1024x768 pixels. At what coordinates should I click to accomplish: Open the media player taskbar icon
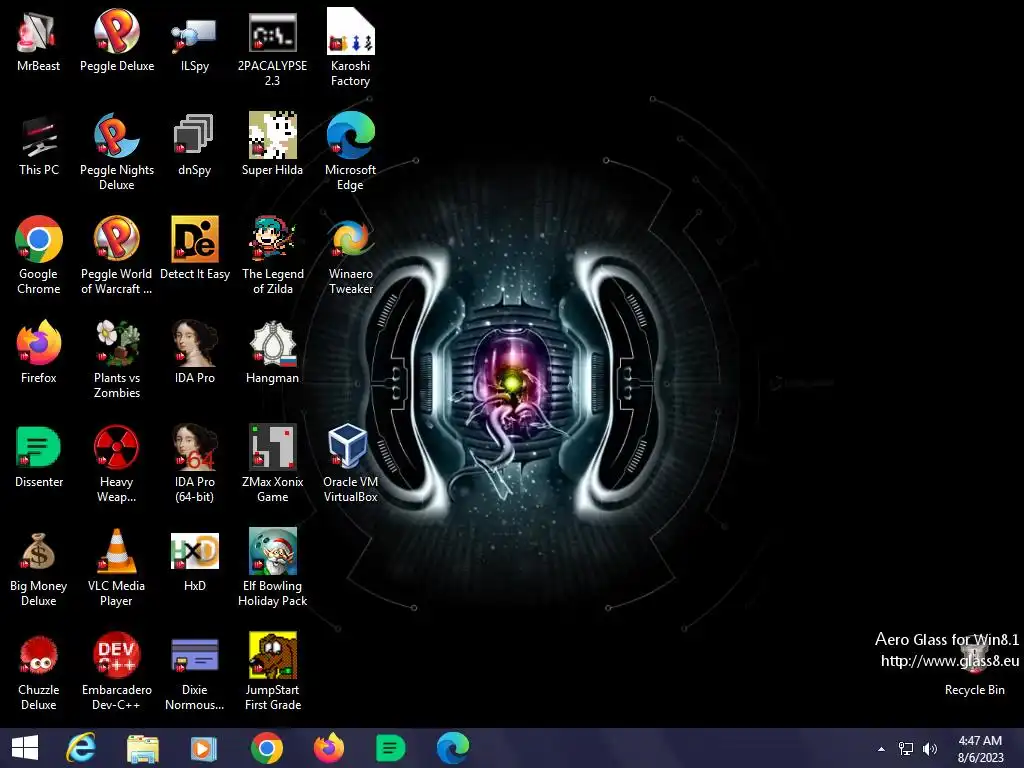pos(203,748)
